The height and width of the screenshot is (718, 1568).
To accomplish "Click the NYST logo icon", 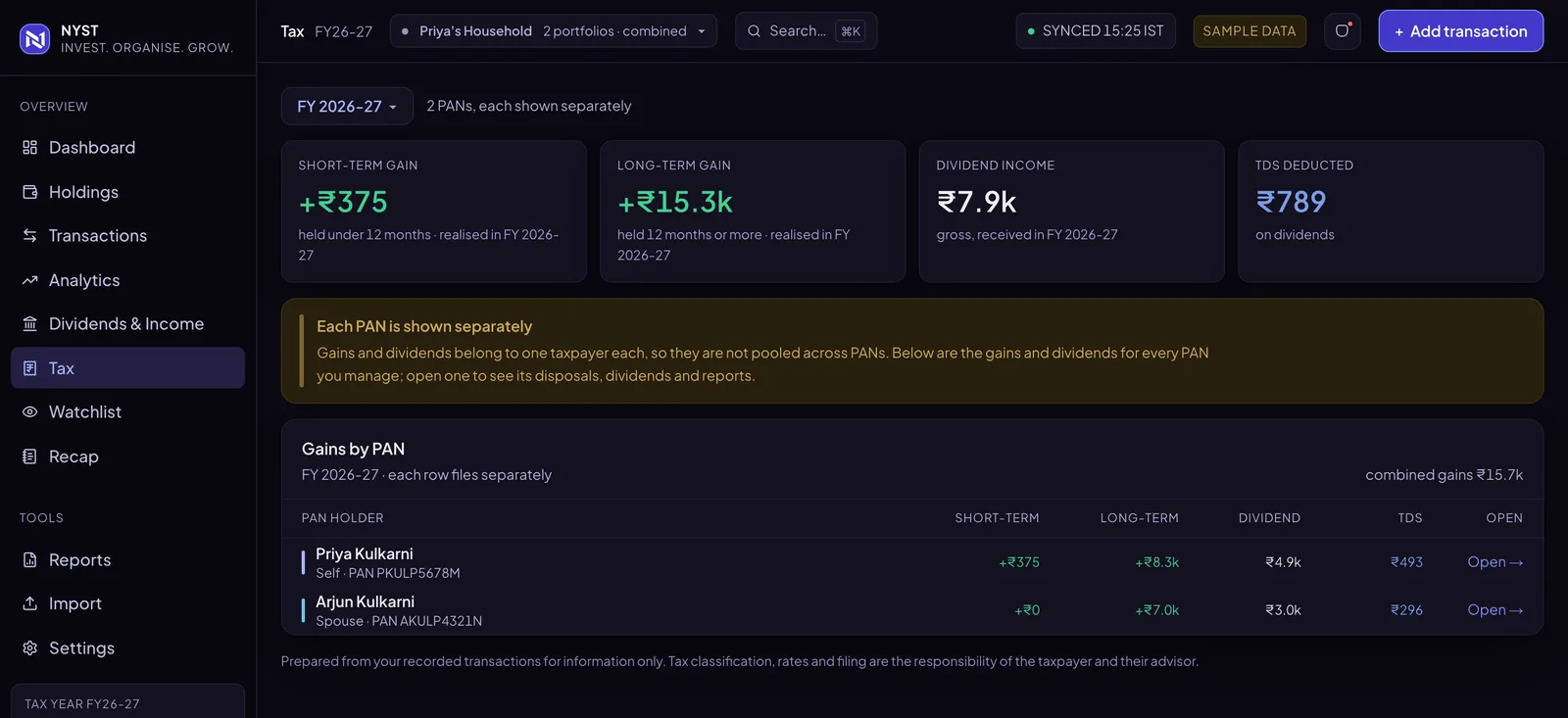I will (35, 39).
